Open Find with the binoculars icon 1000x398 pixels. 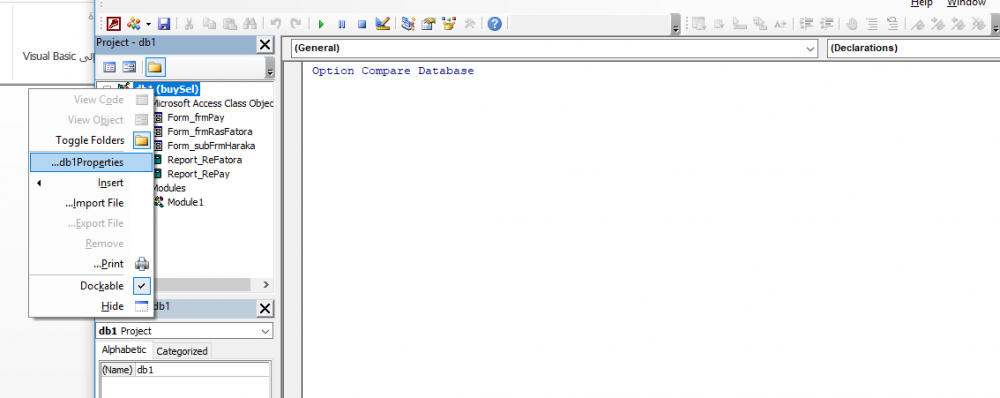click(x=251, y=24)
